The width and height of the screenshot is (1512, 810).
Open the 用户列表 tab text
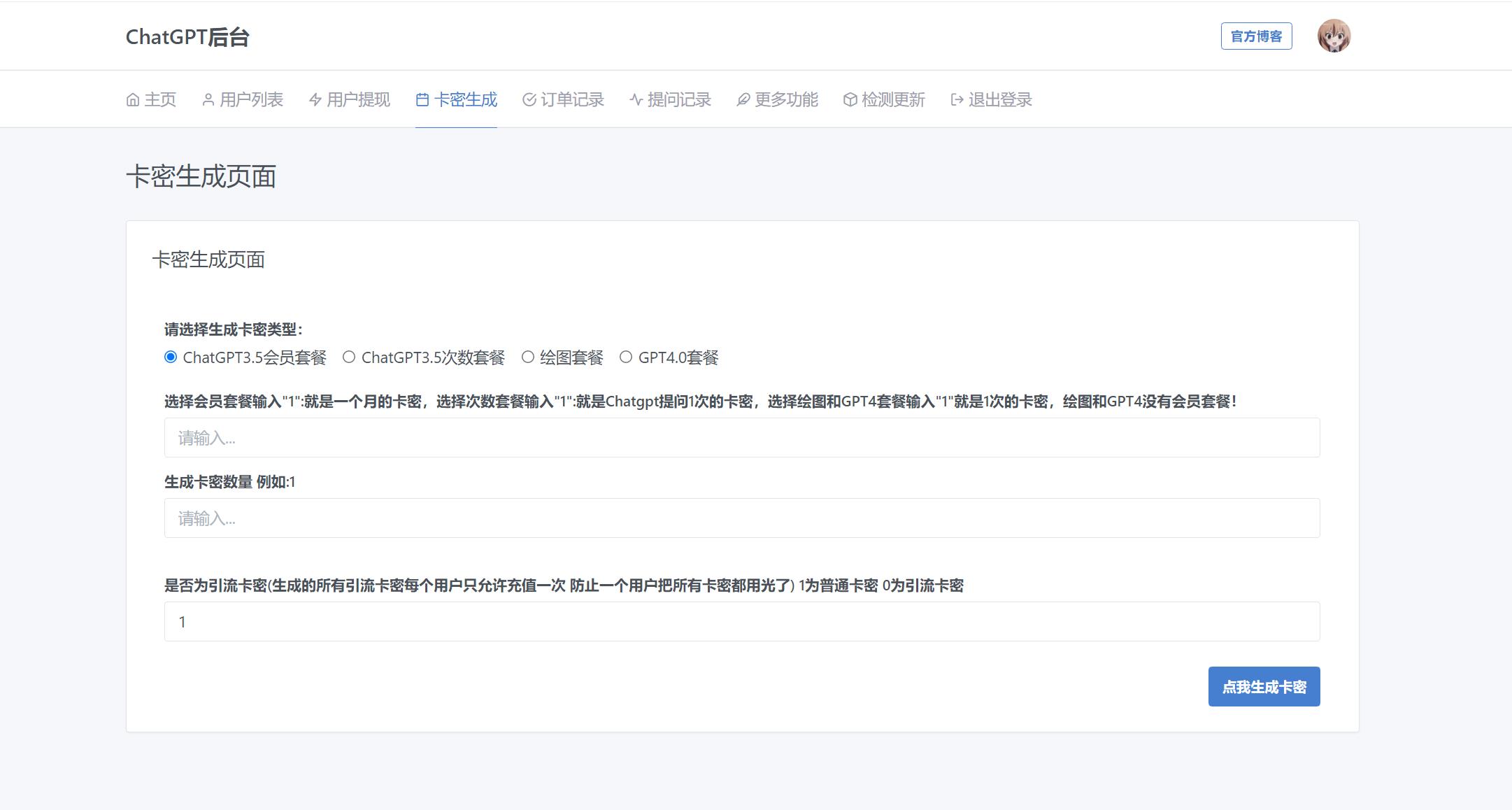251,99
